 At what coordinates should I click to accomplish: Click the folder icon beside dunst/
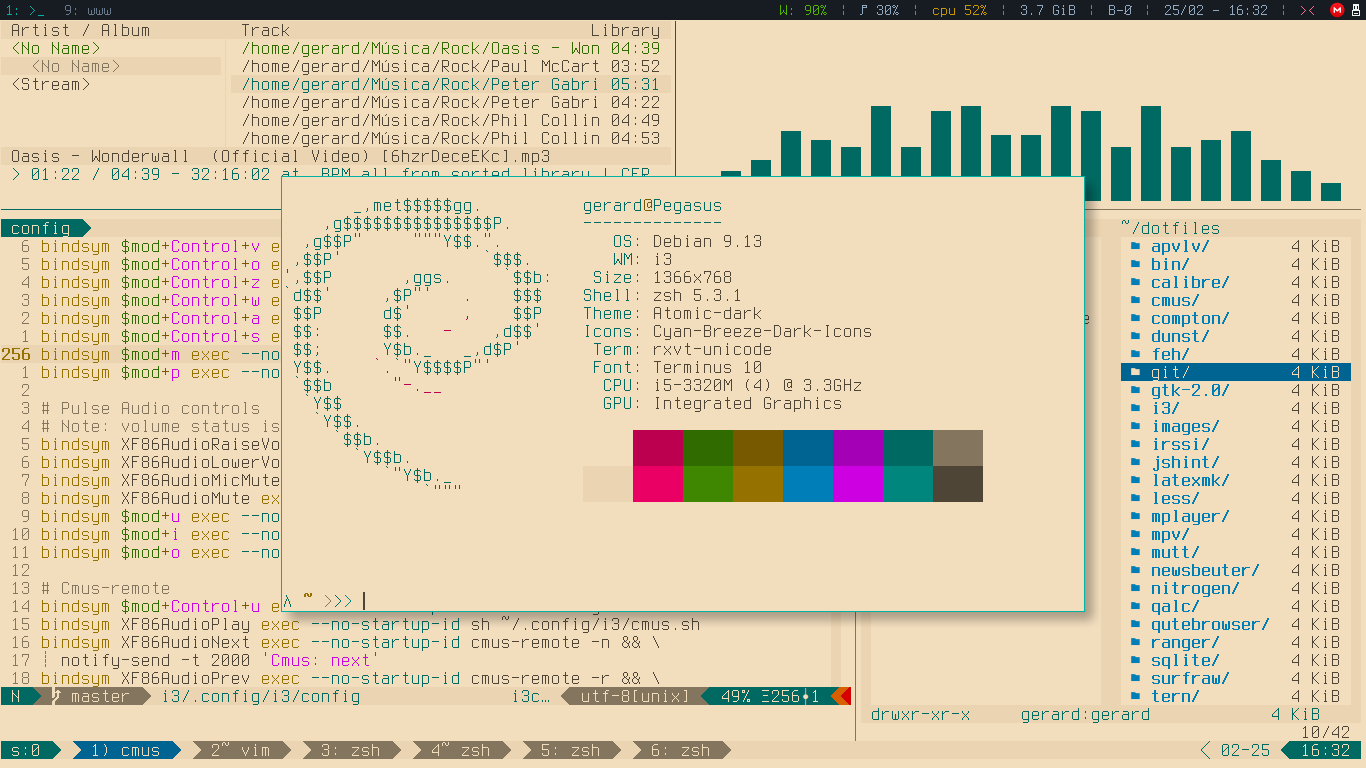[1135, 336]
